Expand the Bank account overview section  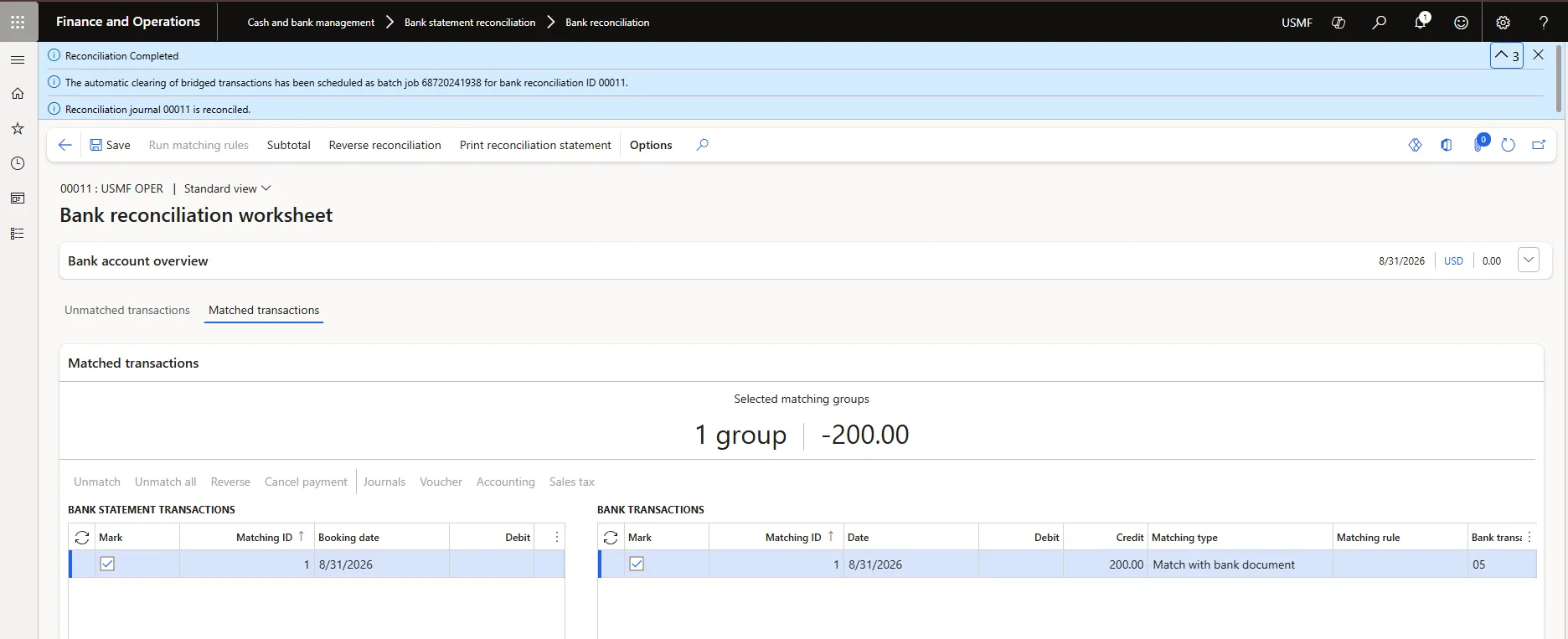[x=1529, y=260]
